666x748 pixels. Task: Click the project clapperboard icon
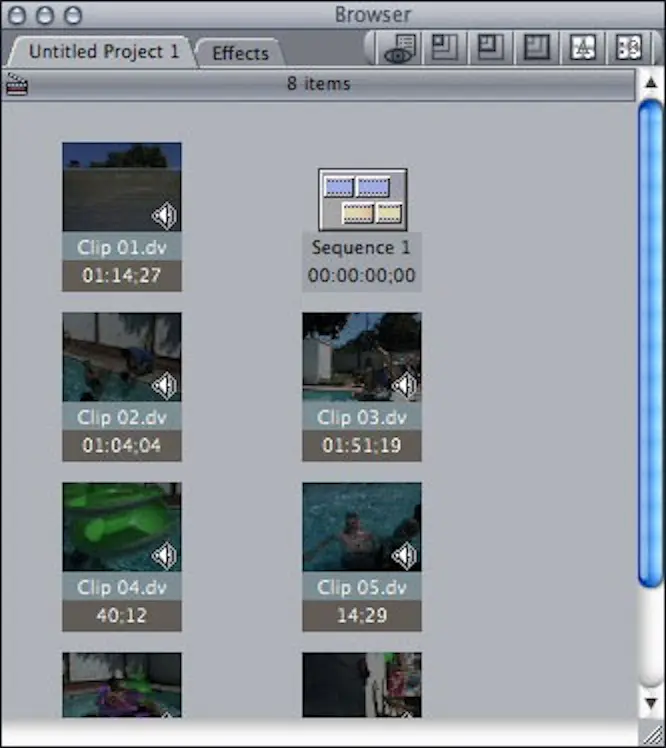pos(16,84)
